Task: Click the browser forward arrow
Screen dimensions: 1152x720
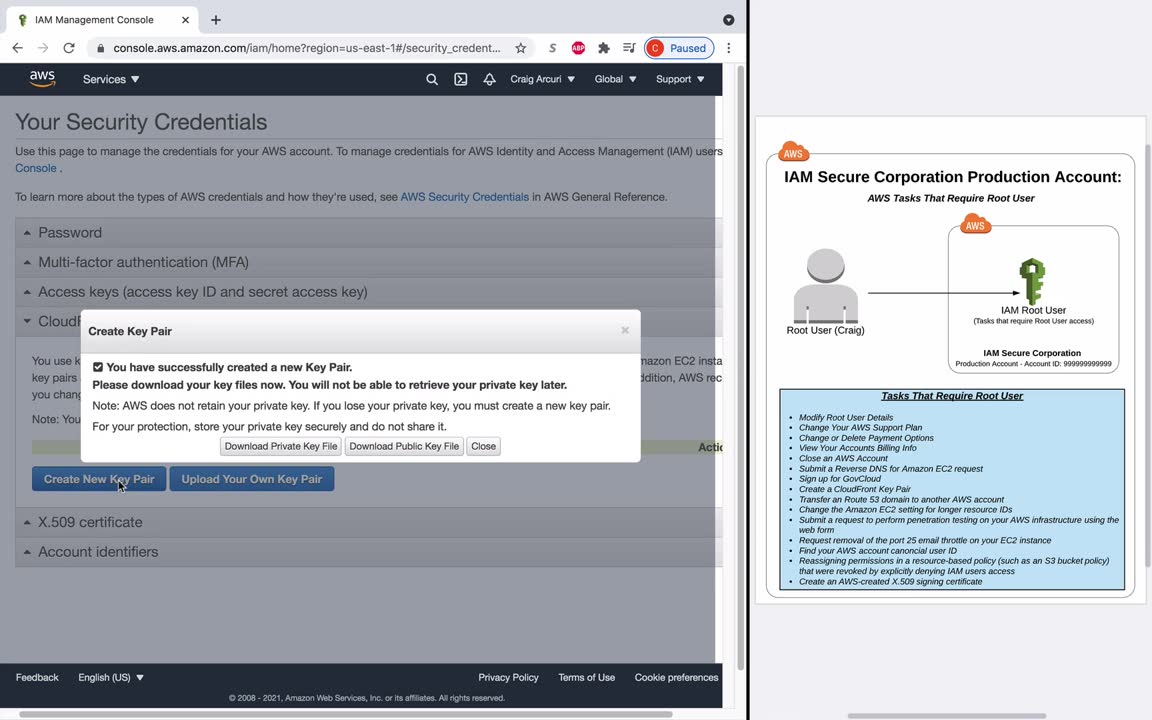Action: [43, 48]
